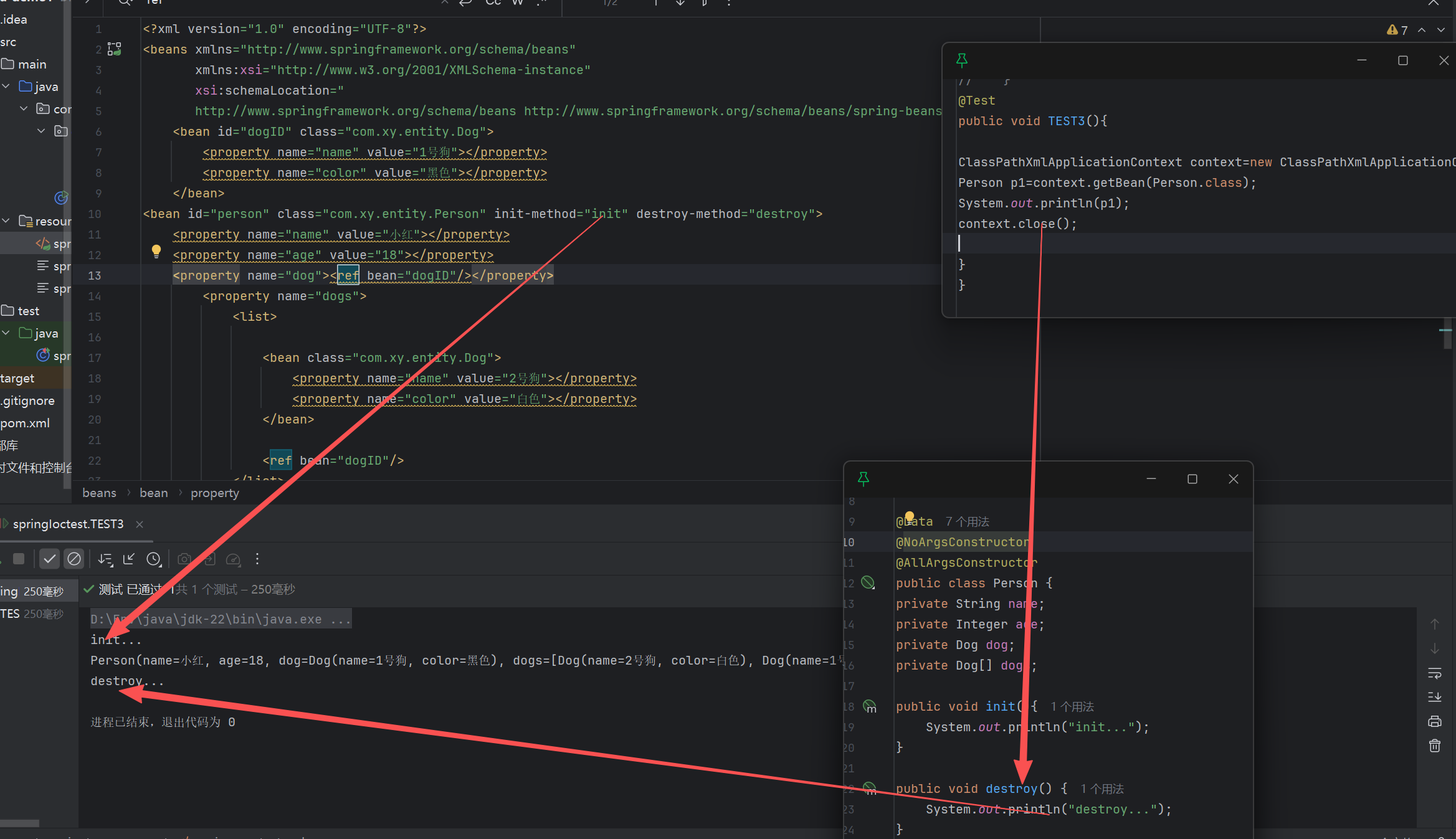The width and height of the screenshot is (1456, 839).
Task: Click the scroll to end icon
Action: (1434, 697)
